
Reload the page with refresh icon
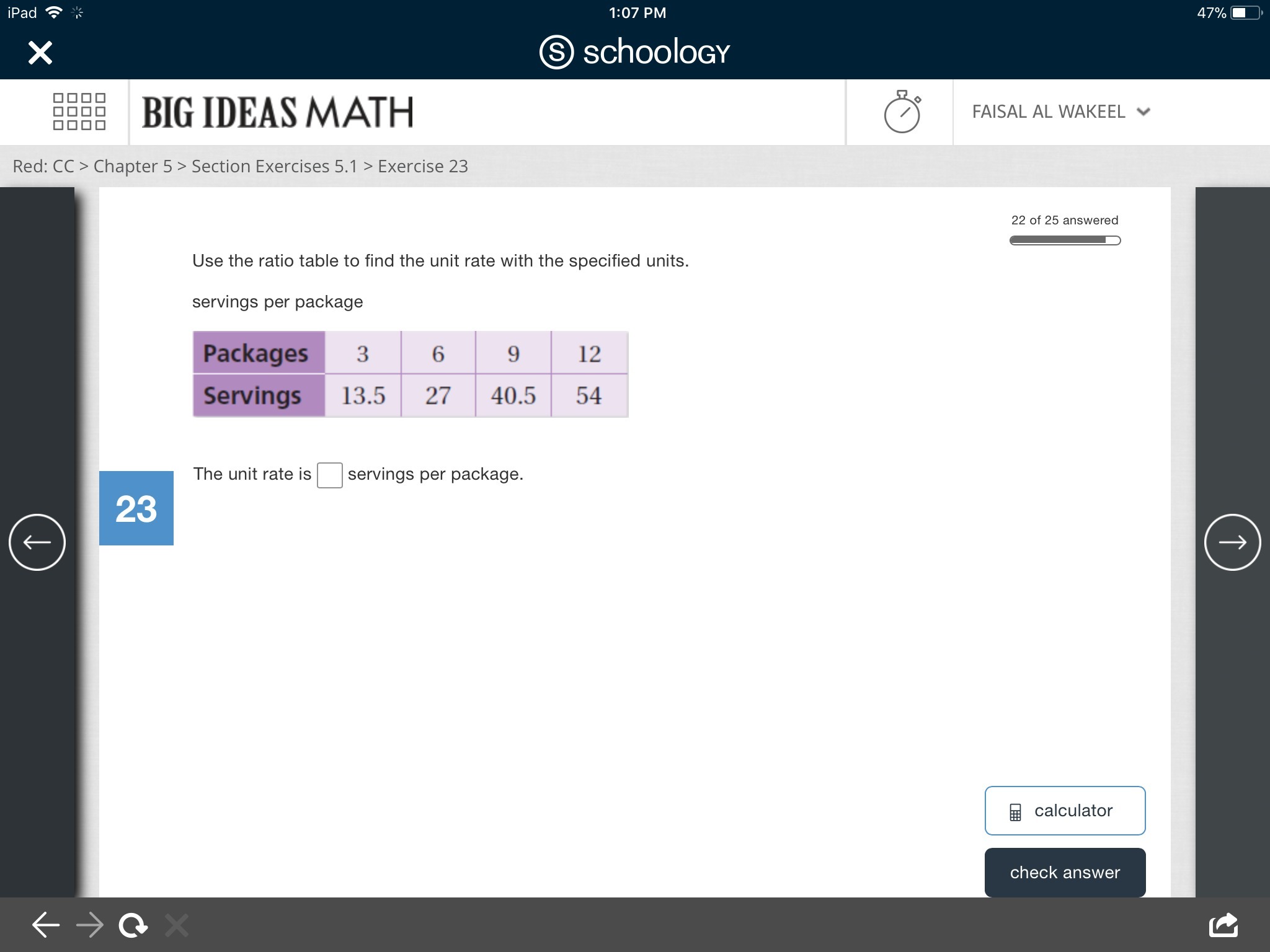click(133, 925)
